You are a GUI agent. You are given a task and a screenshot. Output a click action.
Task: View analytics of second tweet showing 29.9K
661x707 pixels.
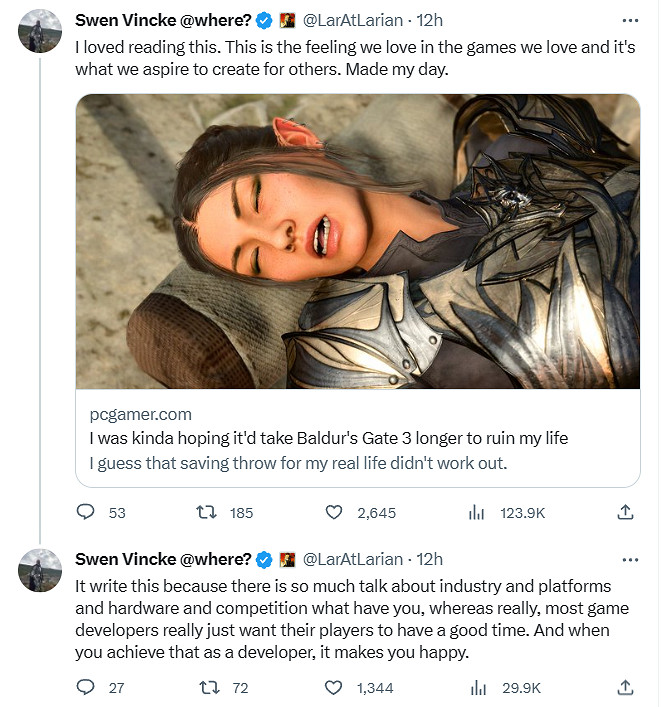[476, 687]
